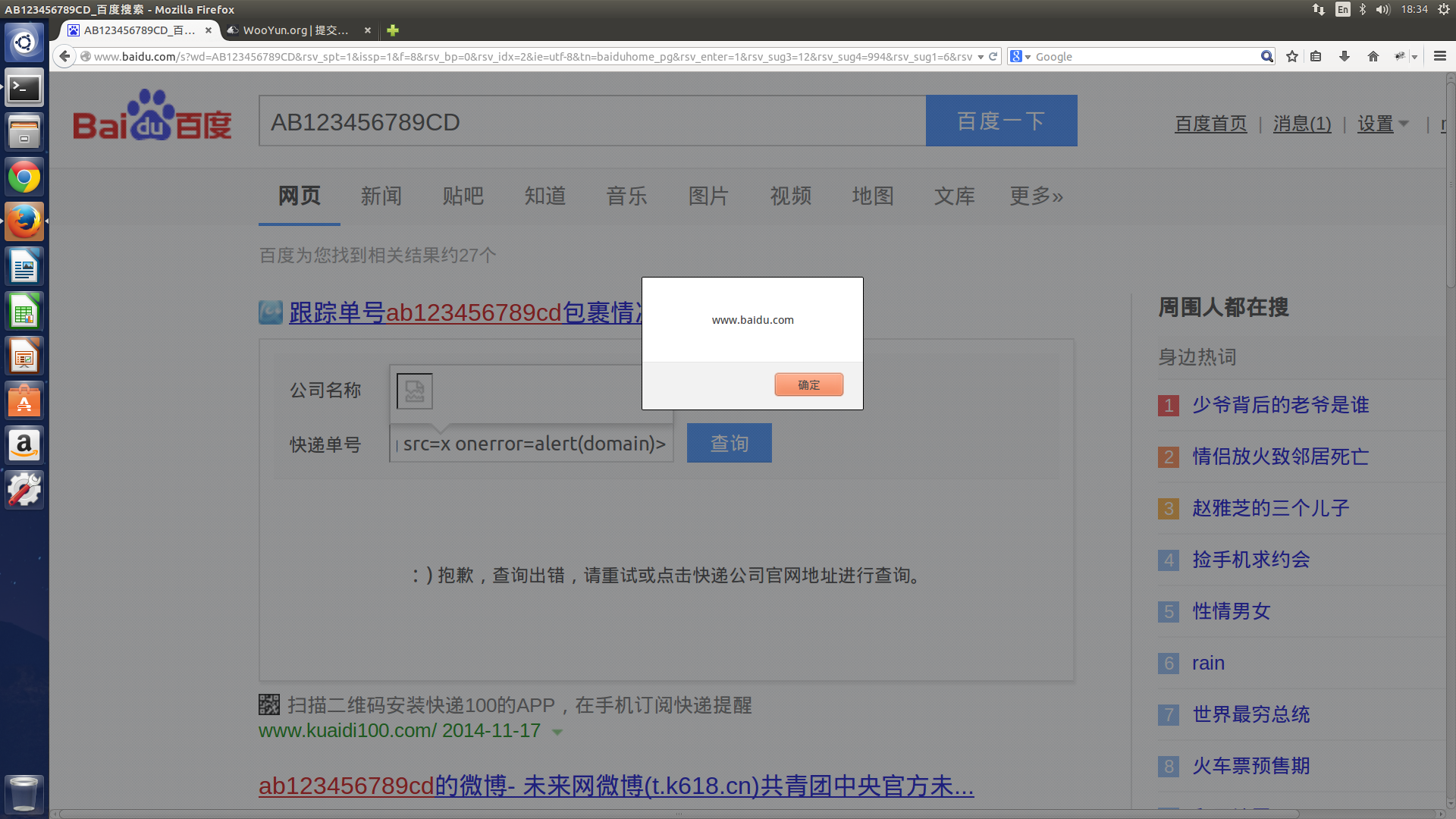Launch Terminal from the dock
This screenshot has height=819, width=1456.
24,88
